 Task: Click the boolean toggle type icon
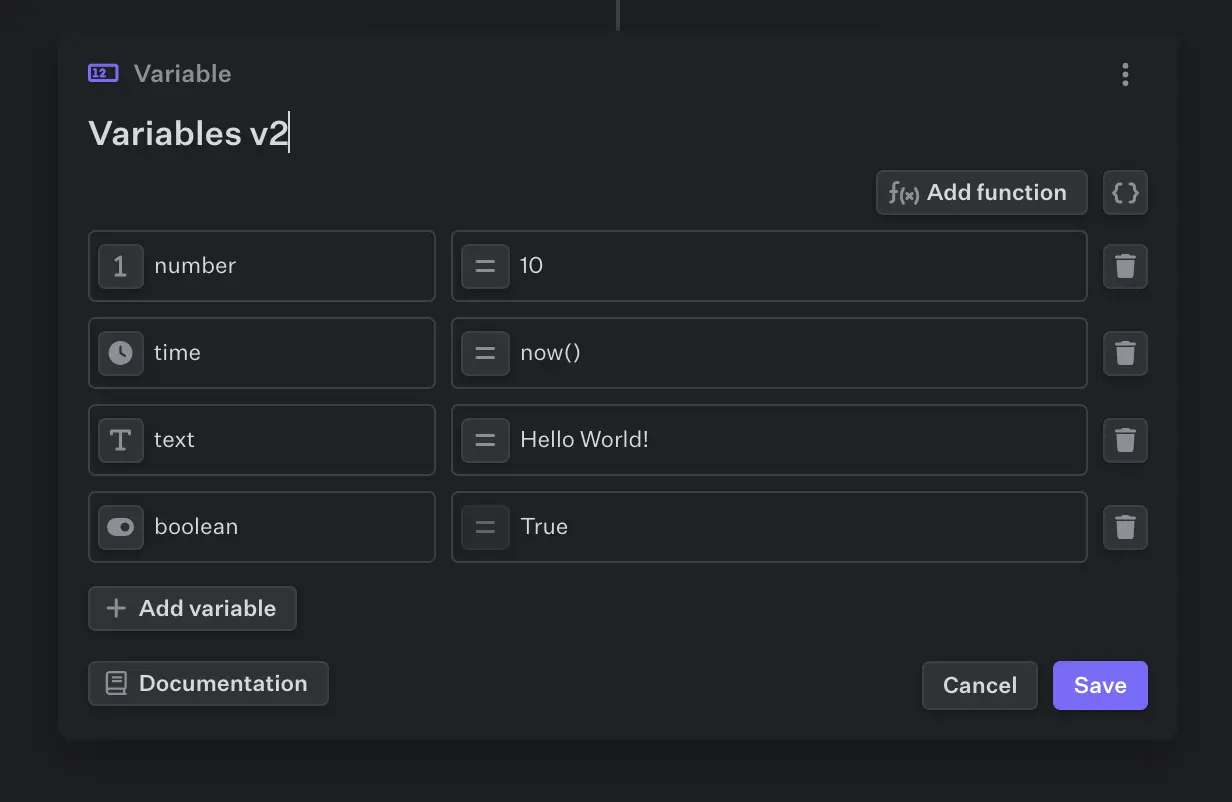pyautogui.click(x=121, y=527)
